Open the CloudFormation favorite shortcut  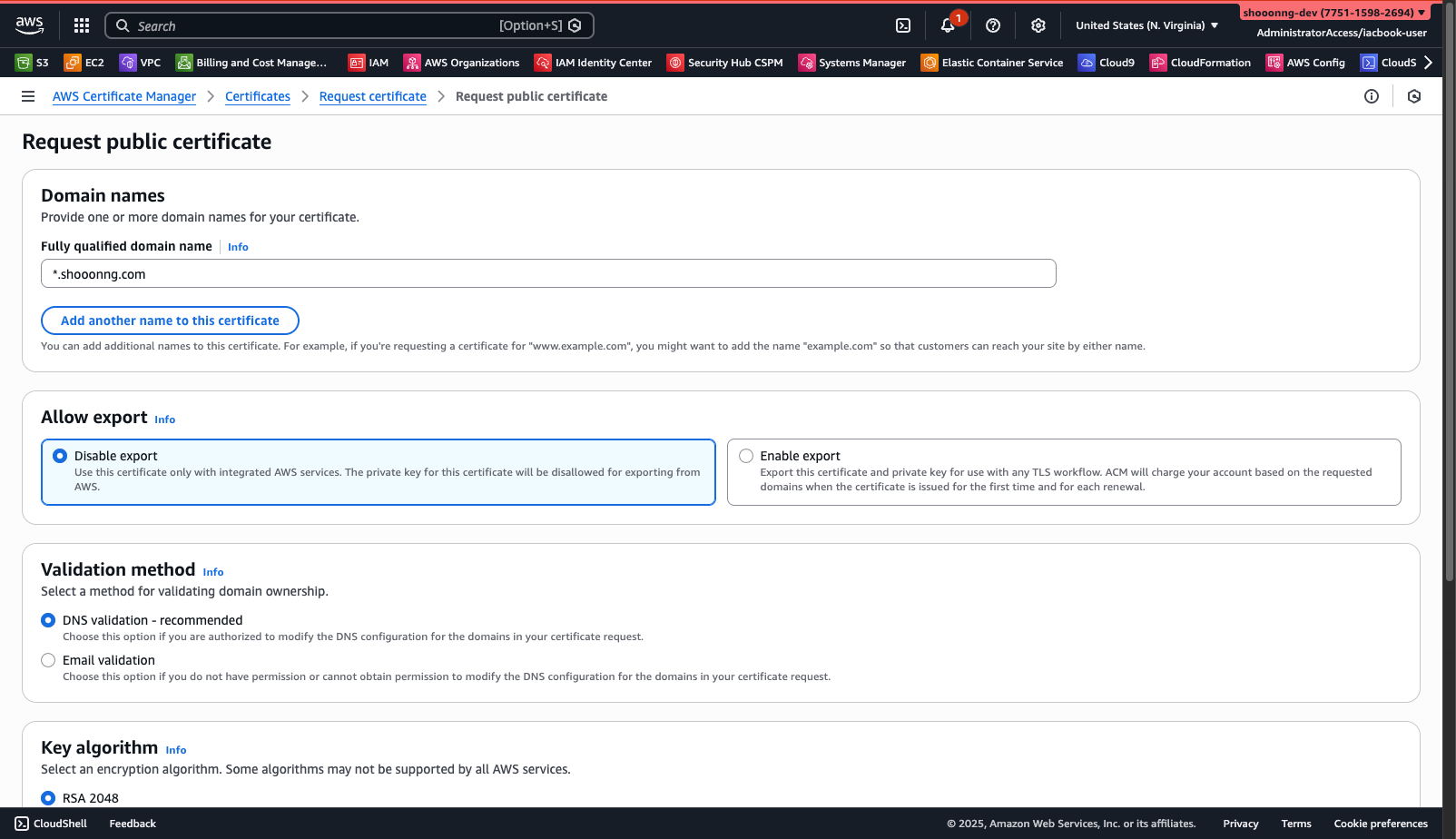click(1200, 63)
